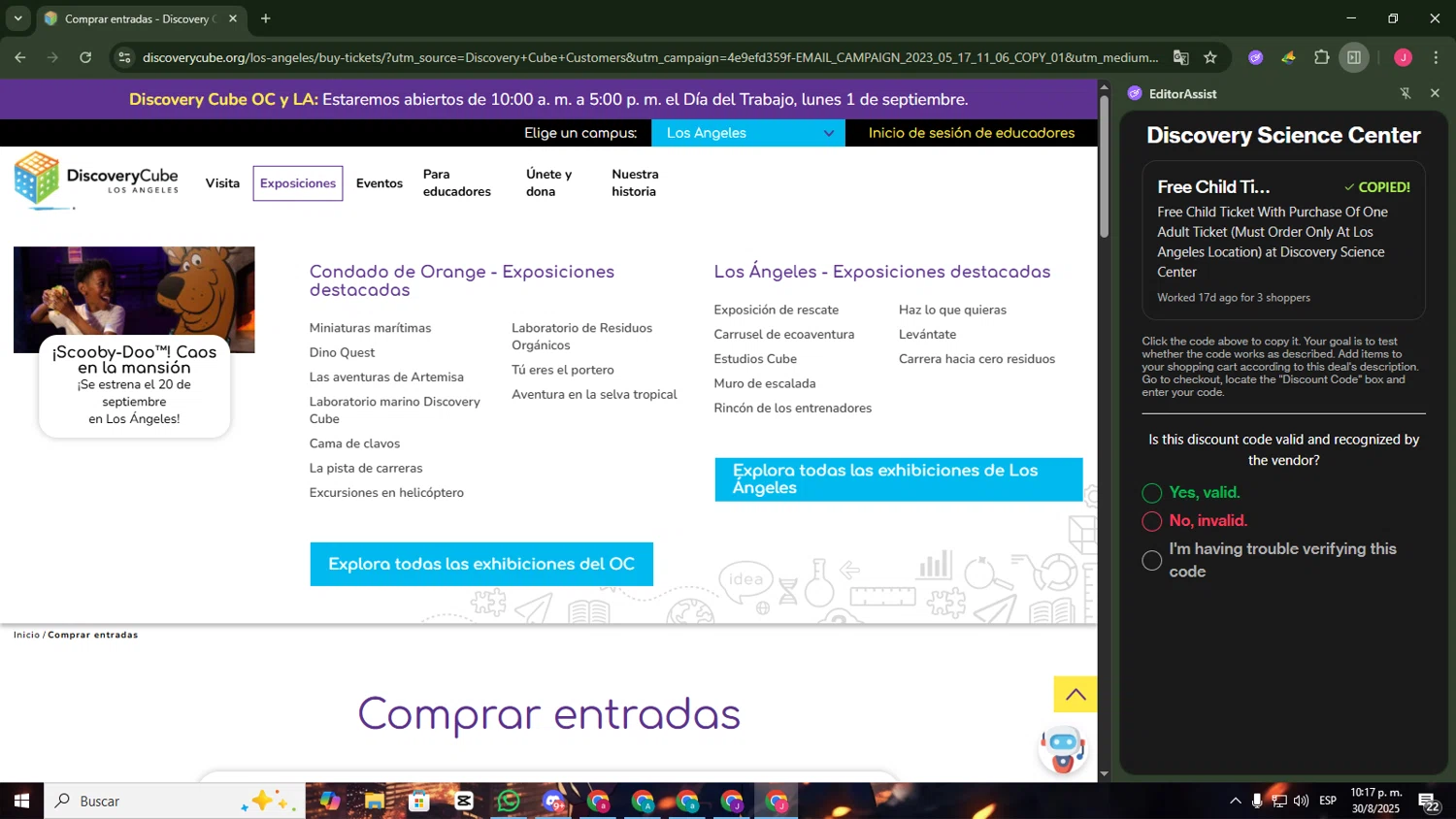Screen dimensions: 1456x819
Task: Select the 'No, invalid.' option
Action: coord(1152,521)
